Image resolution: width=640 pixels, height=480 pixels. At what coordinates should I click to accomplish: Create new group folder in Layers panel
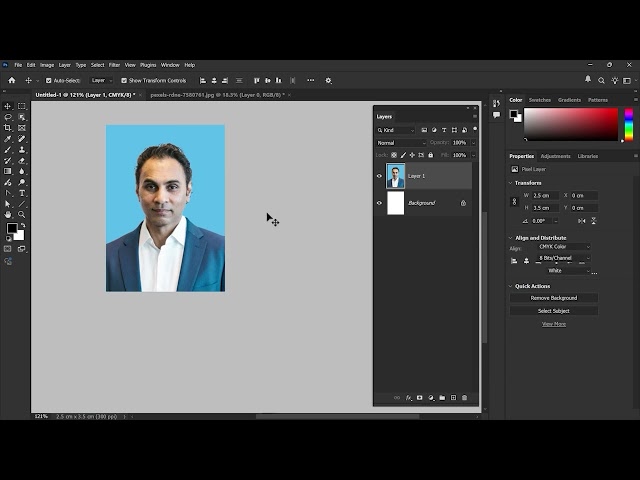[x=442, y=398]
